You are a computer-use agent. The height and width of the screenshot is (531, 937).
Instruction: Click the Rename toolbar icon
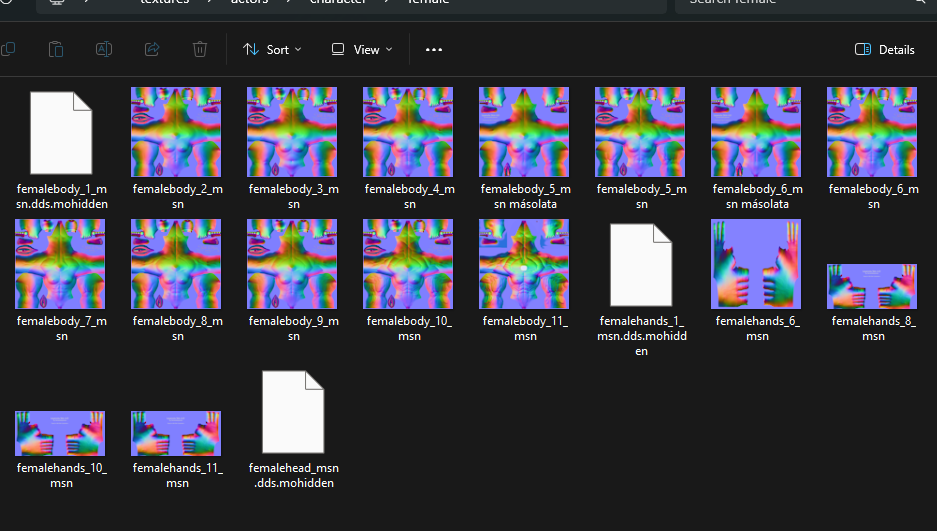click(104, 50)
